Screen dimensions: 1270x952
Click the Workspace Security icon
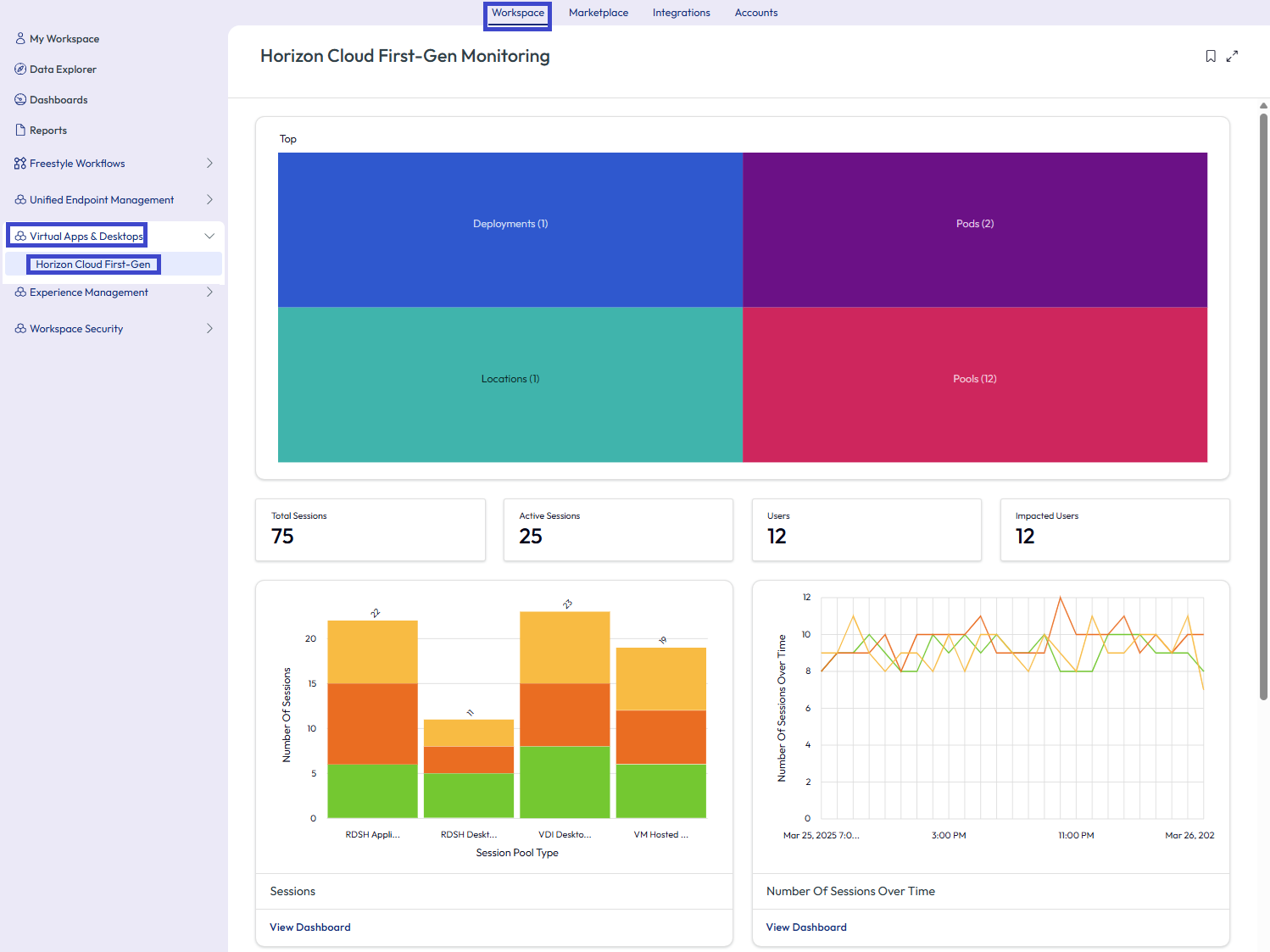tap(20, 328)
